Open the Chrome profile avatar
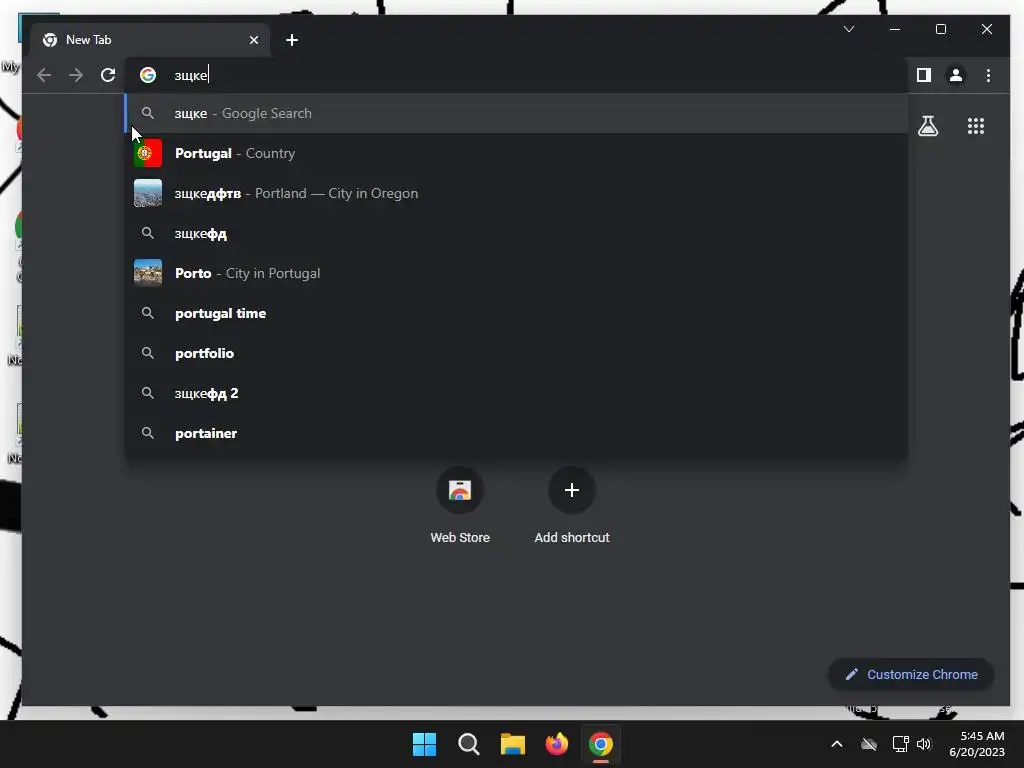1024x768 pixels. coord(955,75)
